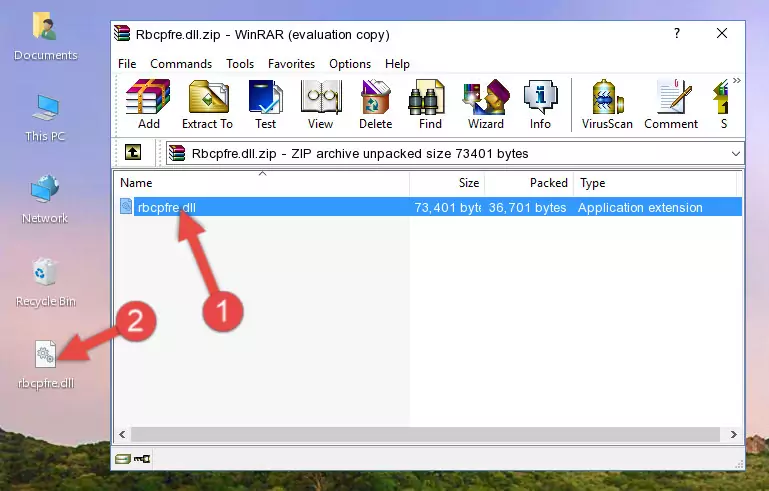Open the Help menu
769x491 pixels.
pos(397,64)
